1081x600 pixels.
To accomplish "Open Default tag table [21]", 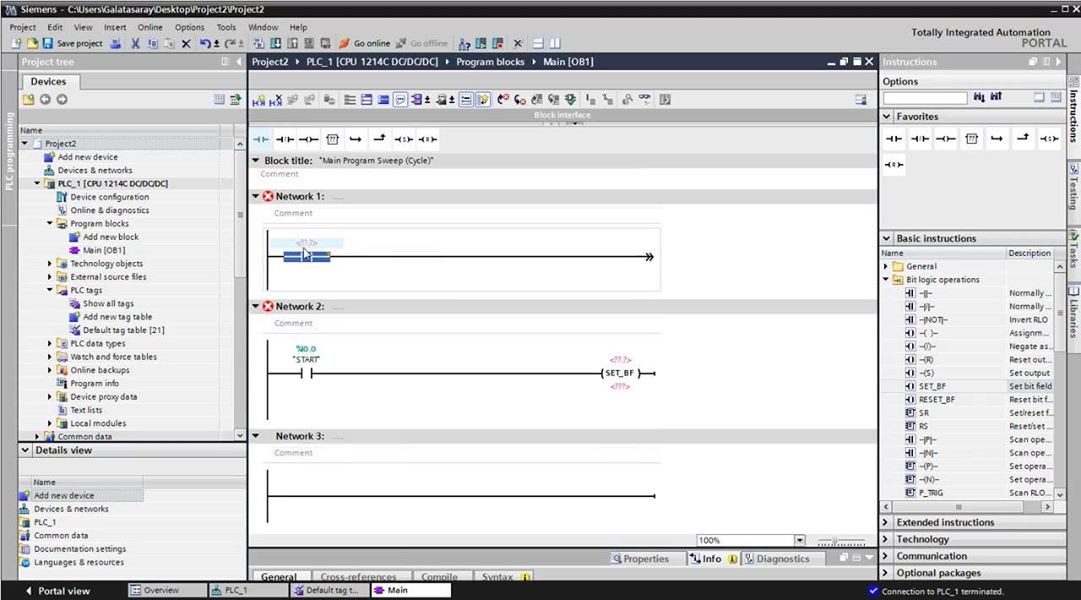I will pos(123,330).
